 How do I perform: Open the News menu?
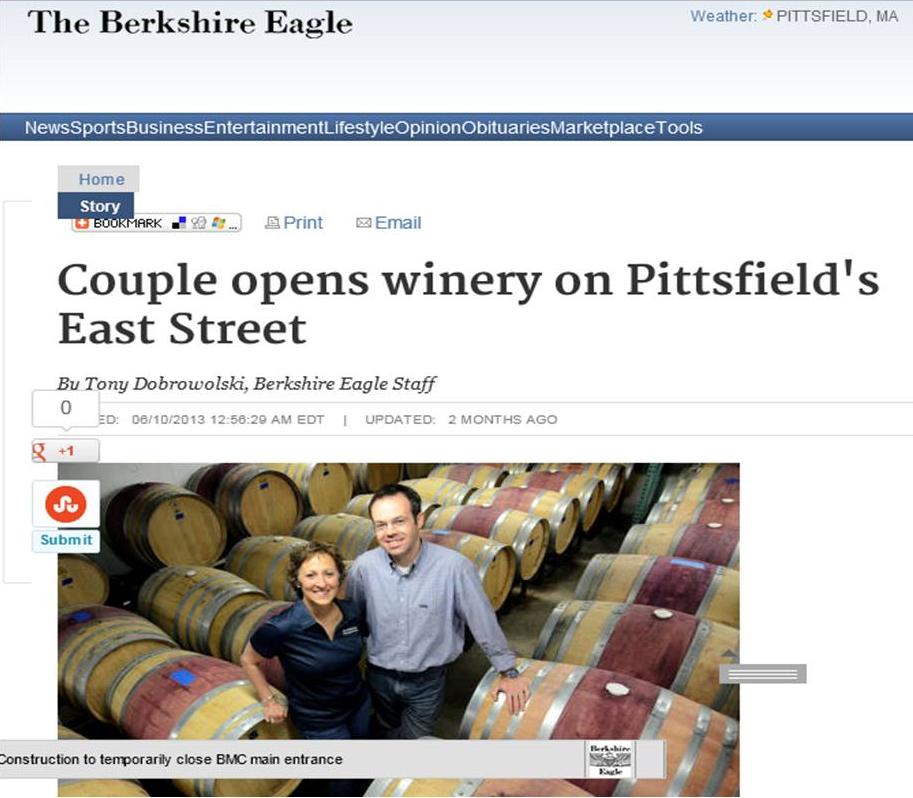point(47,128)
